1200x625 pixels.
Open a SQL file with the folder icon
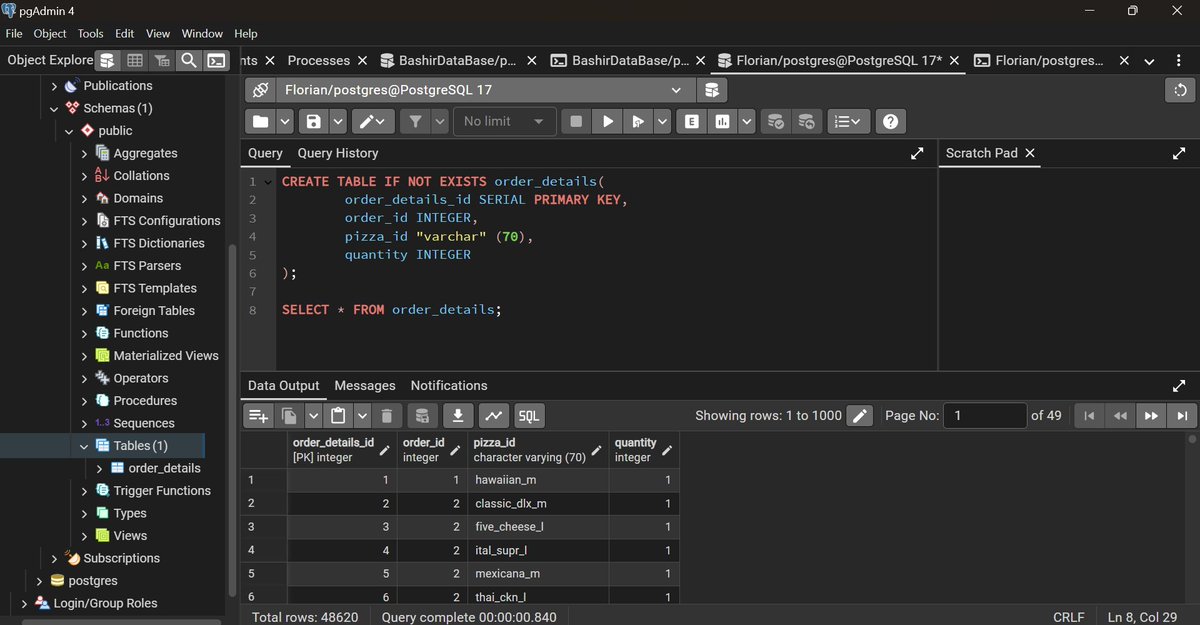(261, 121)
